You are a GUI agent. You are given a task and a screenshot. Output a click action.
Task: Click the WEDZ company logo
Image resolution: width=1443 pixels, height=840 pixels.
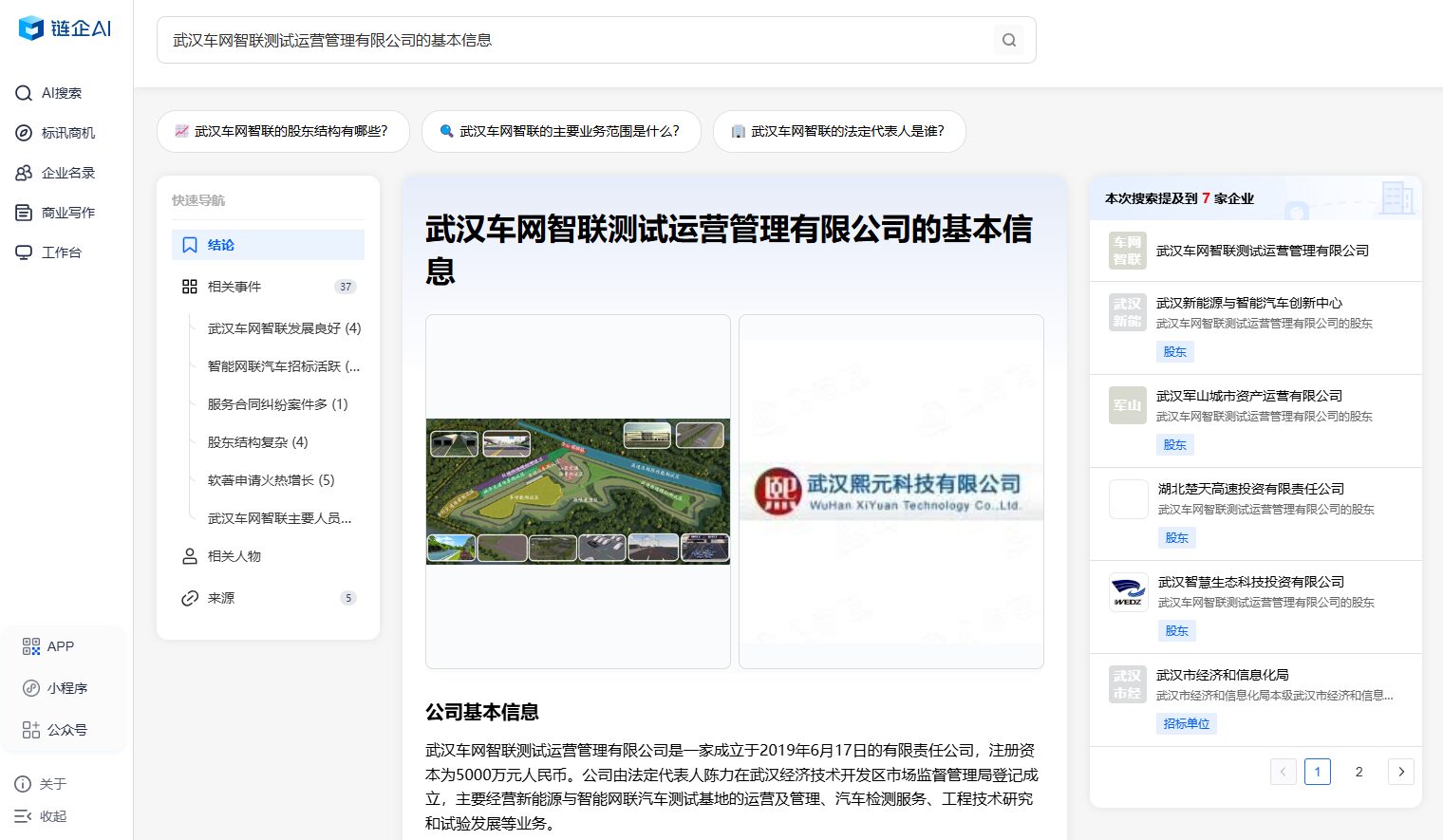[x=1129, y=591]
